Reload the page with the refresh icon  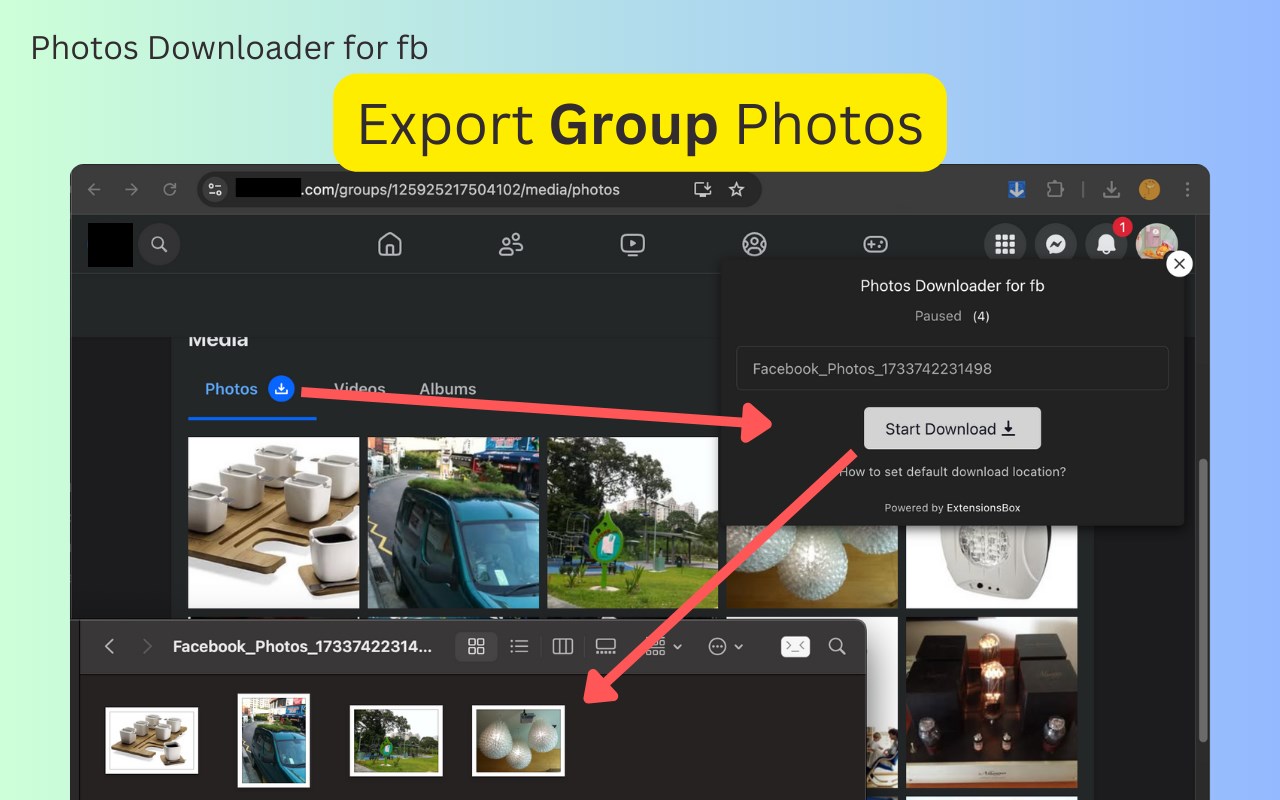coord(169,189)
